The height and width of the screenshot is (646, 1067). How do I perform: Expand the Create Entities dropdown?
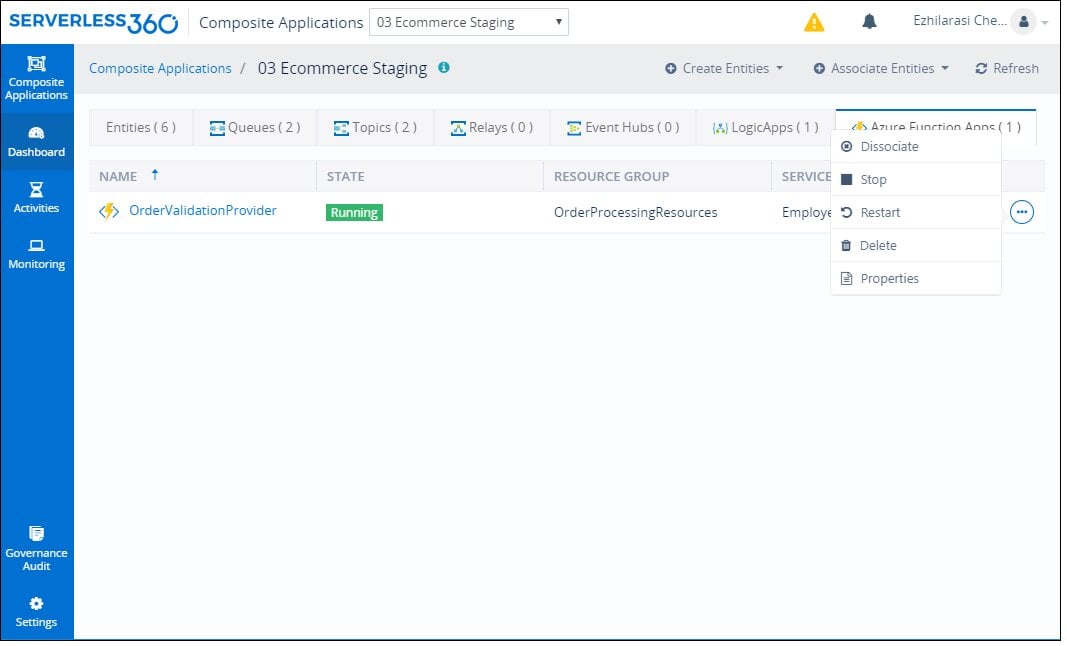(724, 68)
